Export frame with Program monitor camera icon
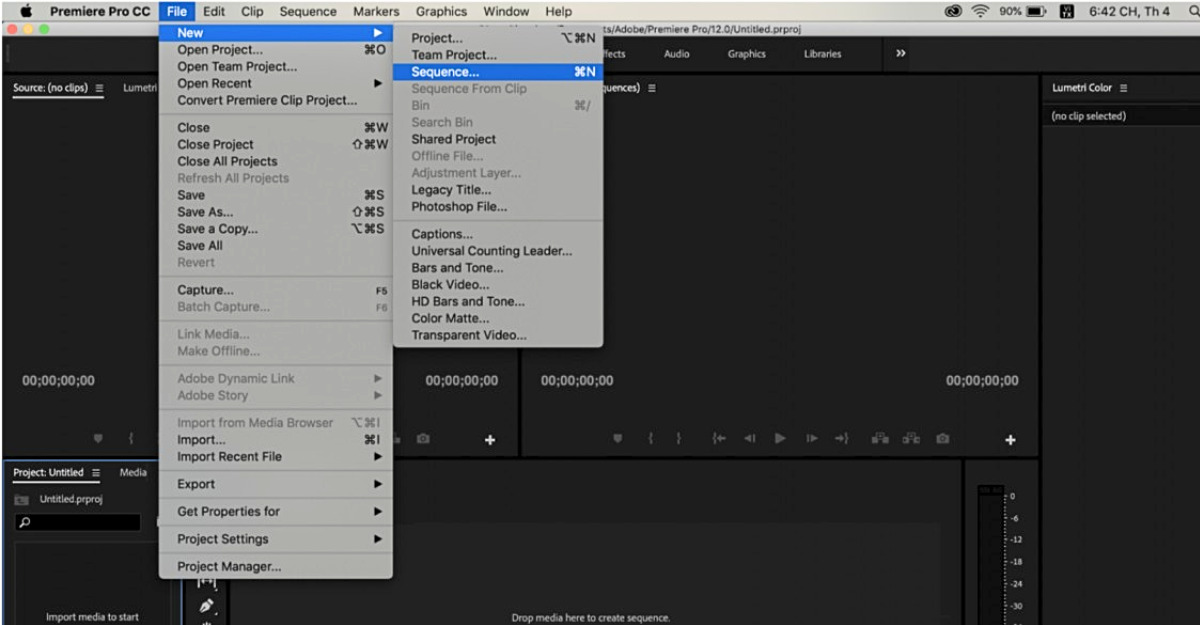 (943, 439)
